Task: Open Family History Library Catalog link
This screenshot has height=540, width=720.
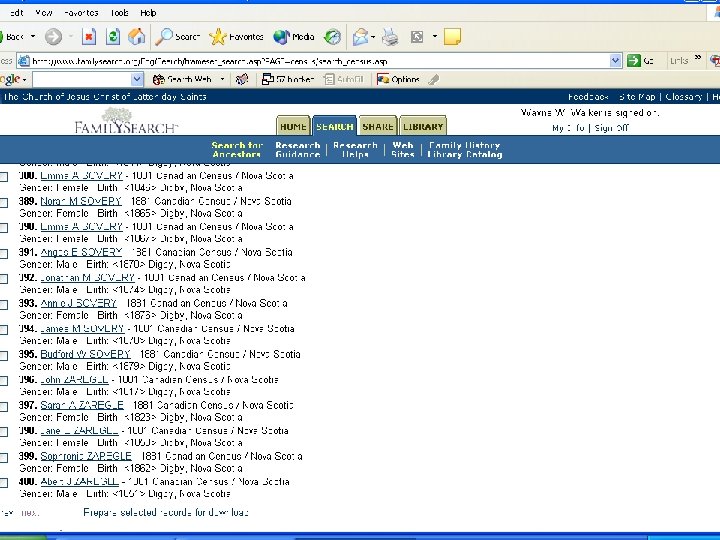Action: (465, 150)
